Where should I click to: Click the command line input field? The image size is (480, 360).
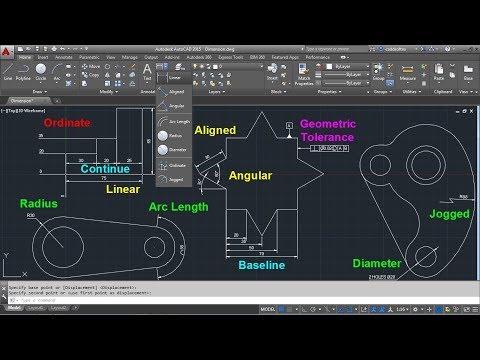[243, 300]
